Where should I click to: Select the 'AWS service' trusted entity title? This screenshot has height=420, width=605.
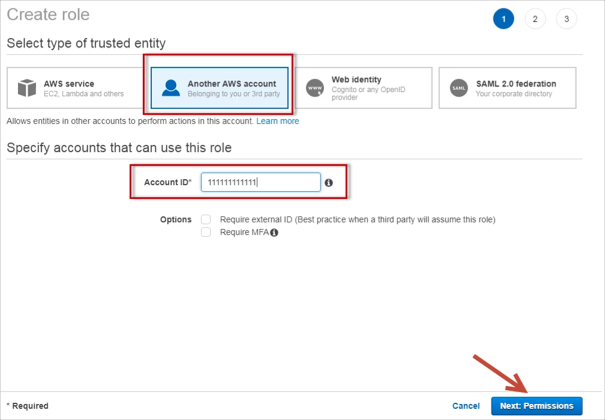[x=68, y=83]
